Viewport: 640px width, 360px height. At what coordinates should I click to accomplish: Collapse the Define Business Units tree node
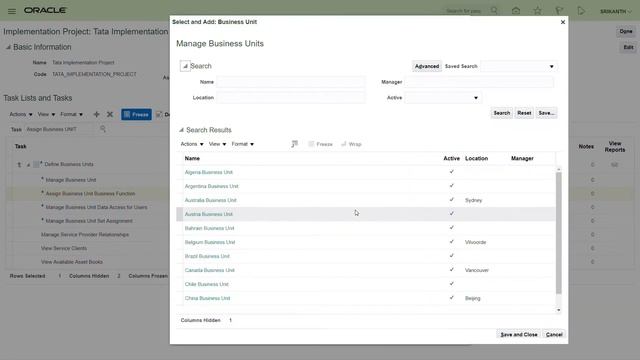[29, 164]
